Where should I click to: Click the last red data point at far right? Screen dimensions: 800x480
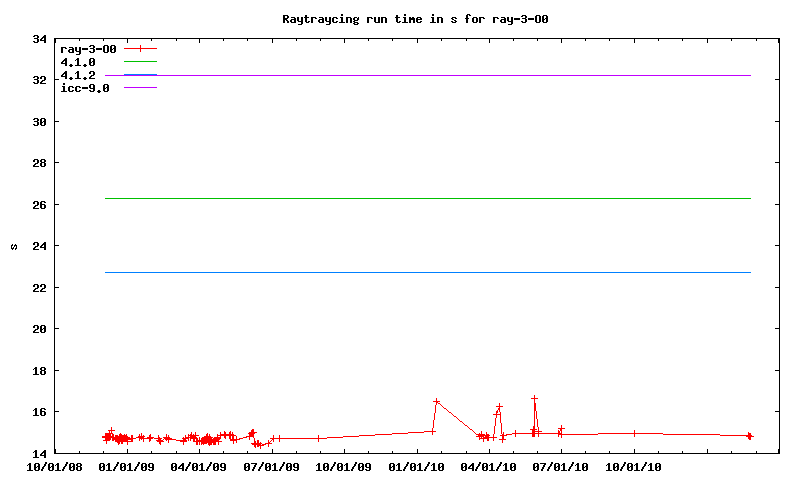point(749,436)
